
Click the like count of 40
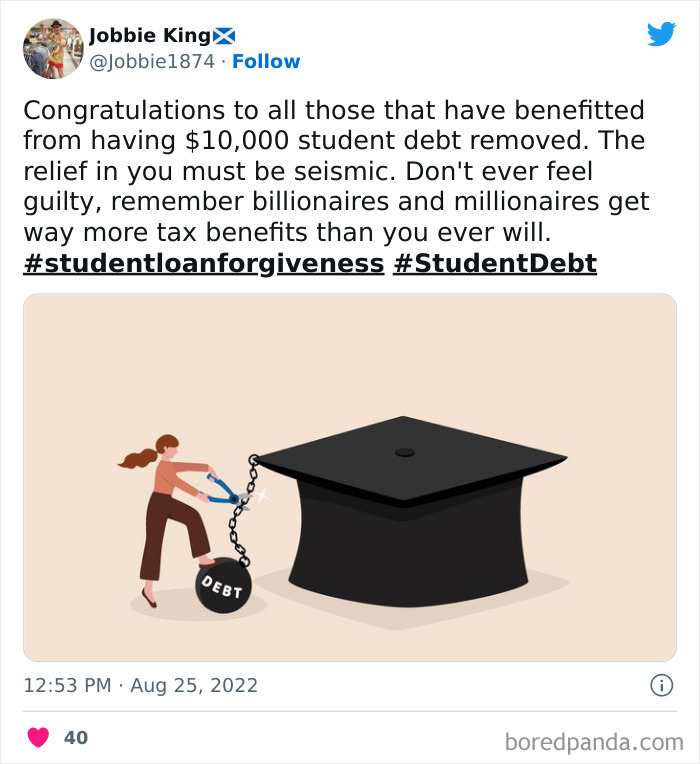coord(75,738)
